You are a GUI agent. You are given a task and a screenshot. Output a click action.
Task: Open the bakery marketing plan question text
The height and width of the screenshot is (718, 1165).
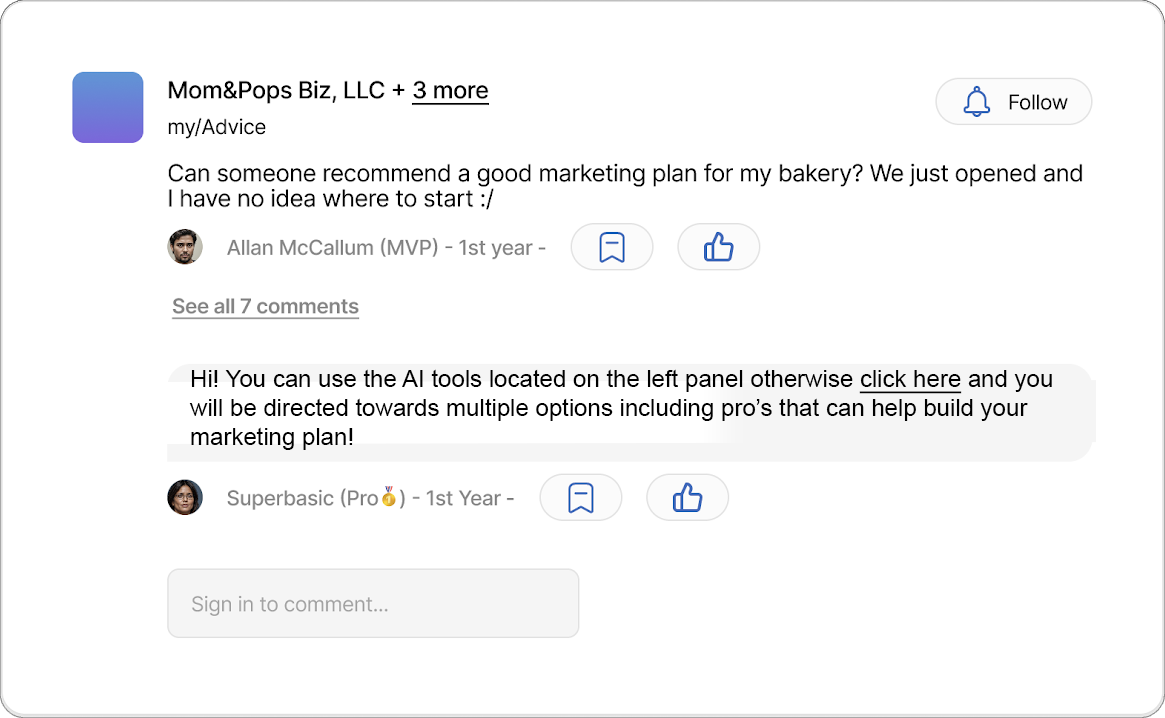click(625, 186)
